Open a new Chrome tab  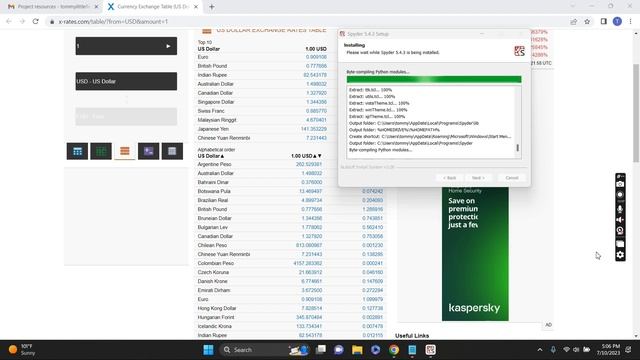pos(211,7)
